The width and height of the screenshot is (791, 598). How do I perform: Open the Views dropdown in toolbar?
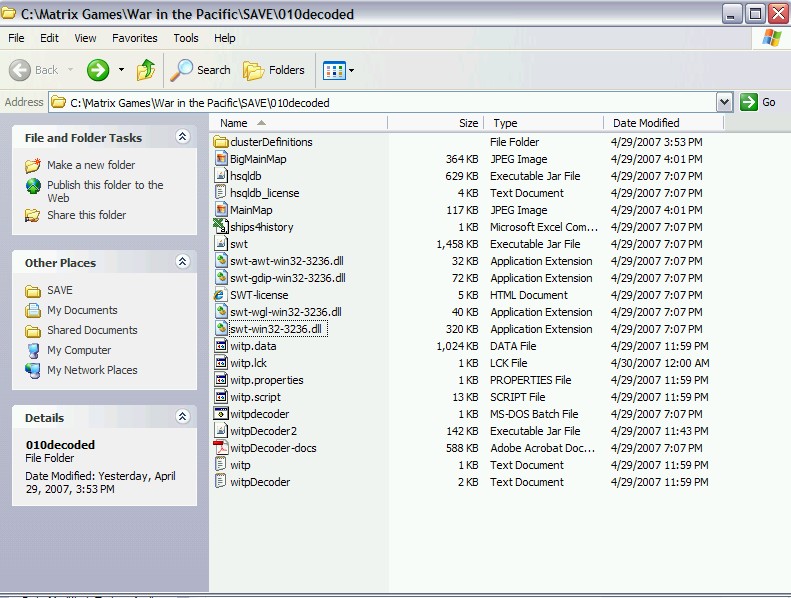[338, 70]
